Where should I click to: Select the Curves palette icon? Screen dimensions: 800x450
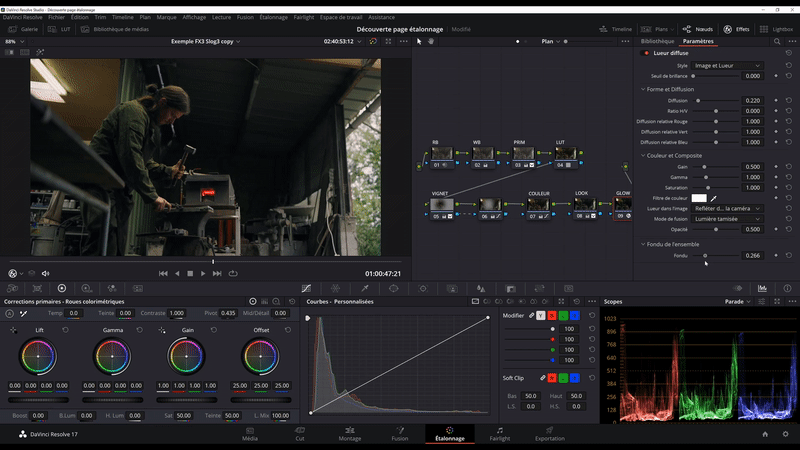point(306,288)
